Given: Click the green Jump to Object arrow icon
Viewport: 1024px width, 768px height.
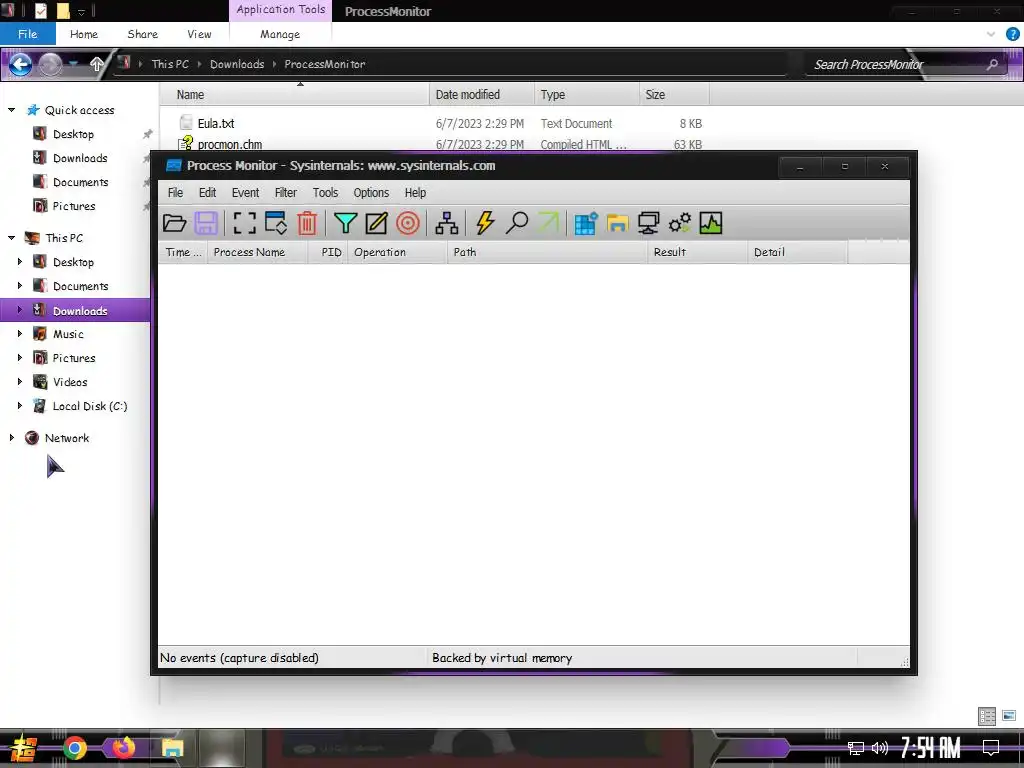Looking at the screenshot, I should [x=549, y=223].
